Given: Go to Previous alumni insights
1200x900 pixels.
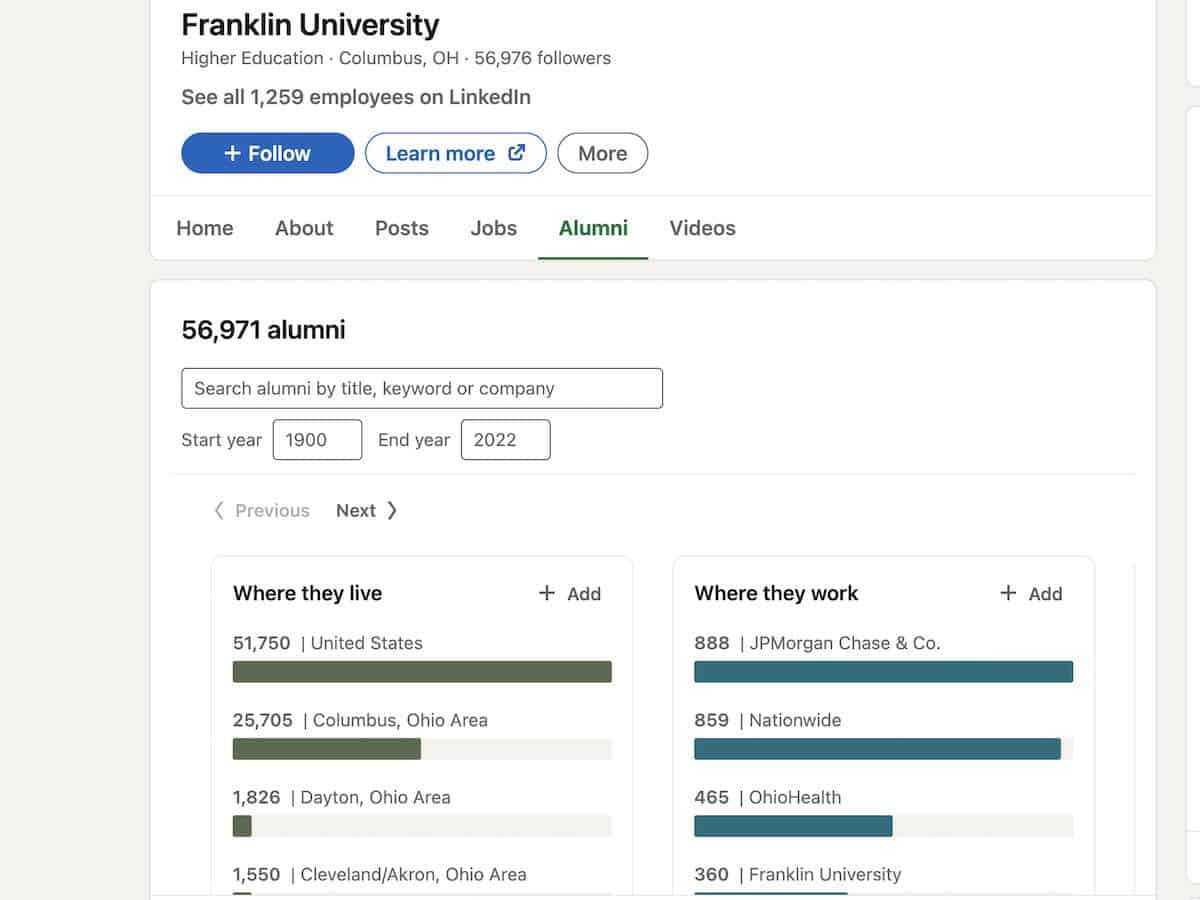Looking at the screenshot, I should coord(262,510).
